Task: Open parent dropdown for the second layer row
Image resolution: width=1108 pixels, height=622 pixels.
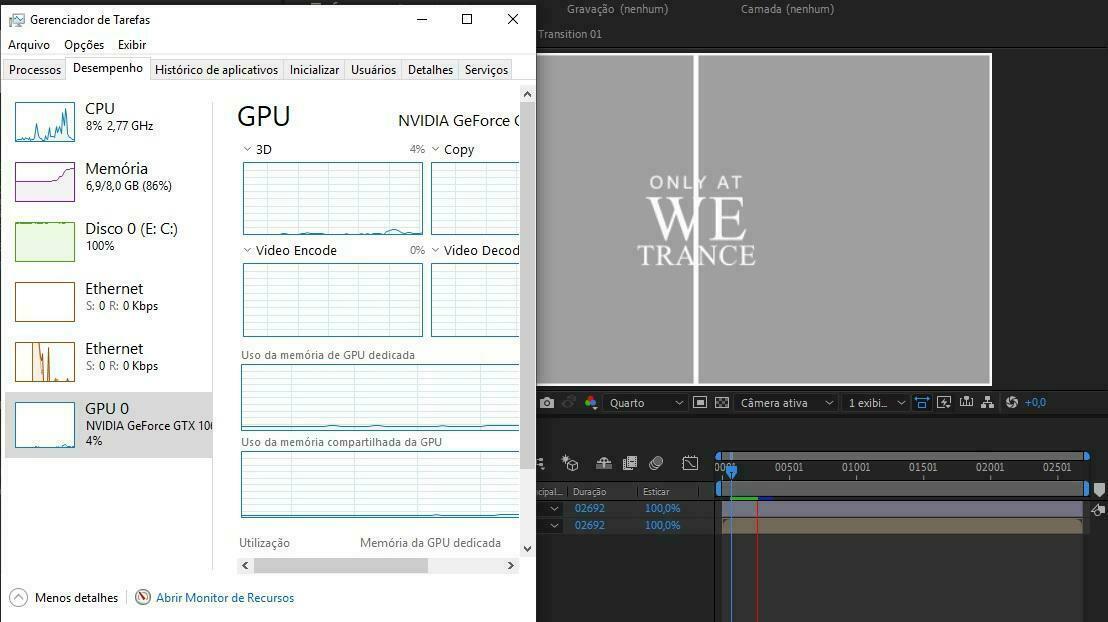Action: [555, 525]
